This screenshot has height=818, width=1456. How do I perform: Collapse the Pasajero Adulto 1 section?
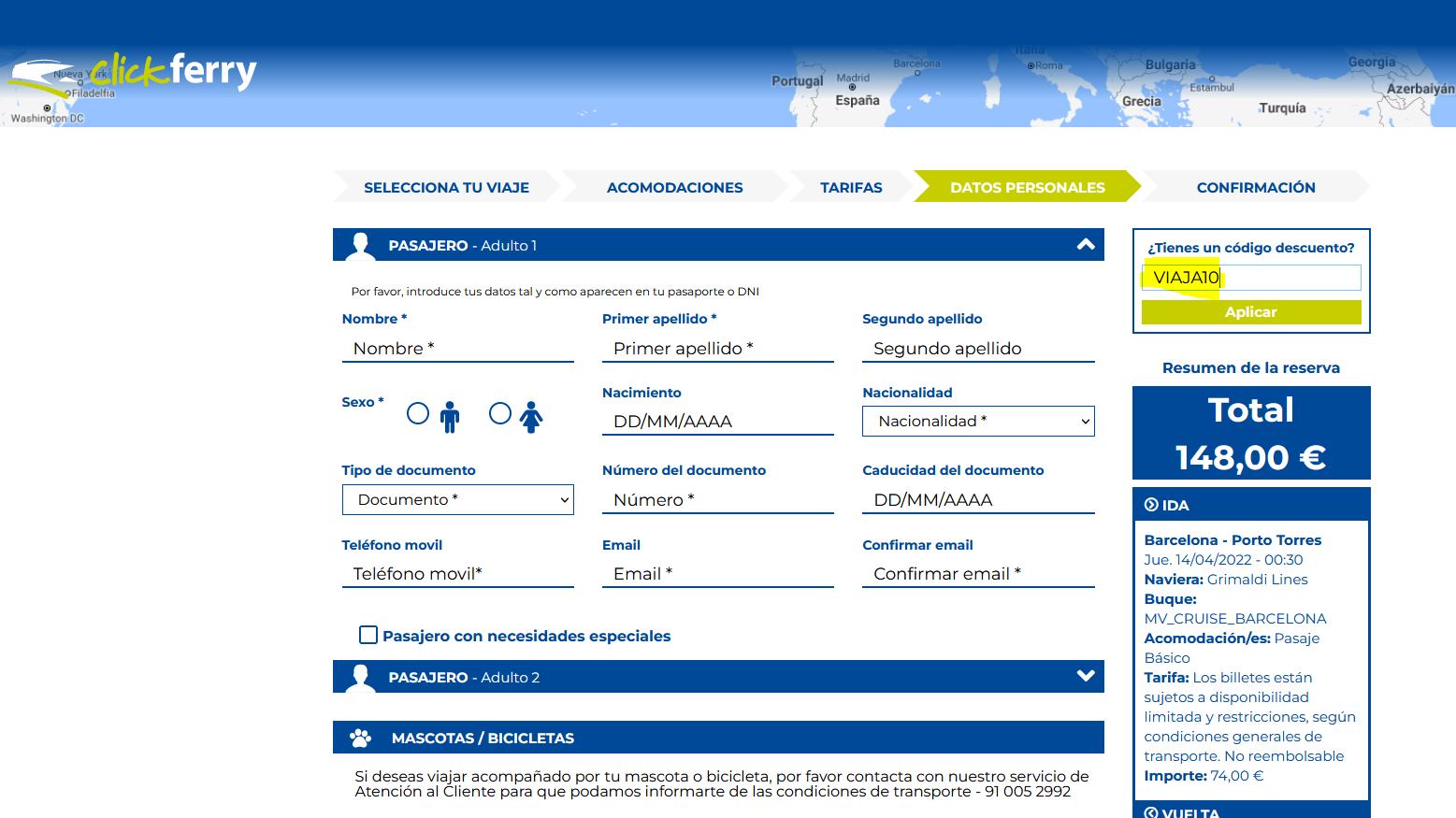[1086, 245]
